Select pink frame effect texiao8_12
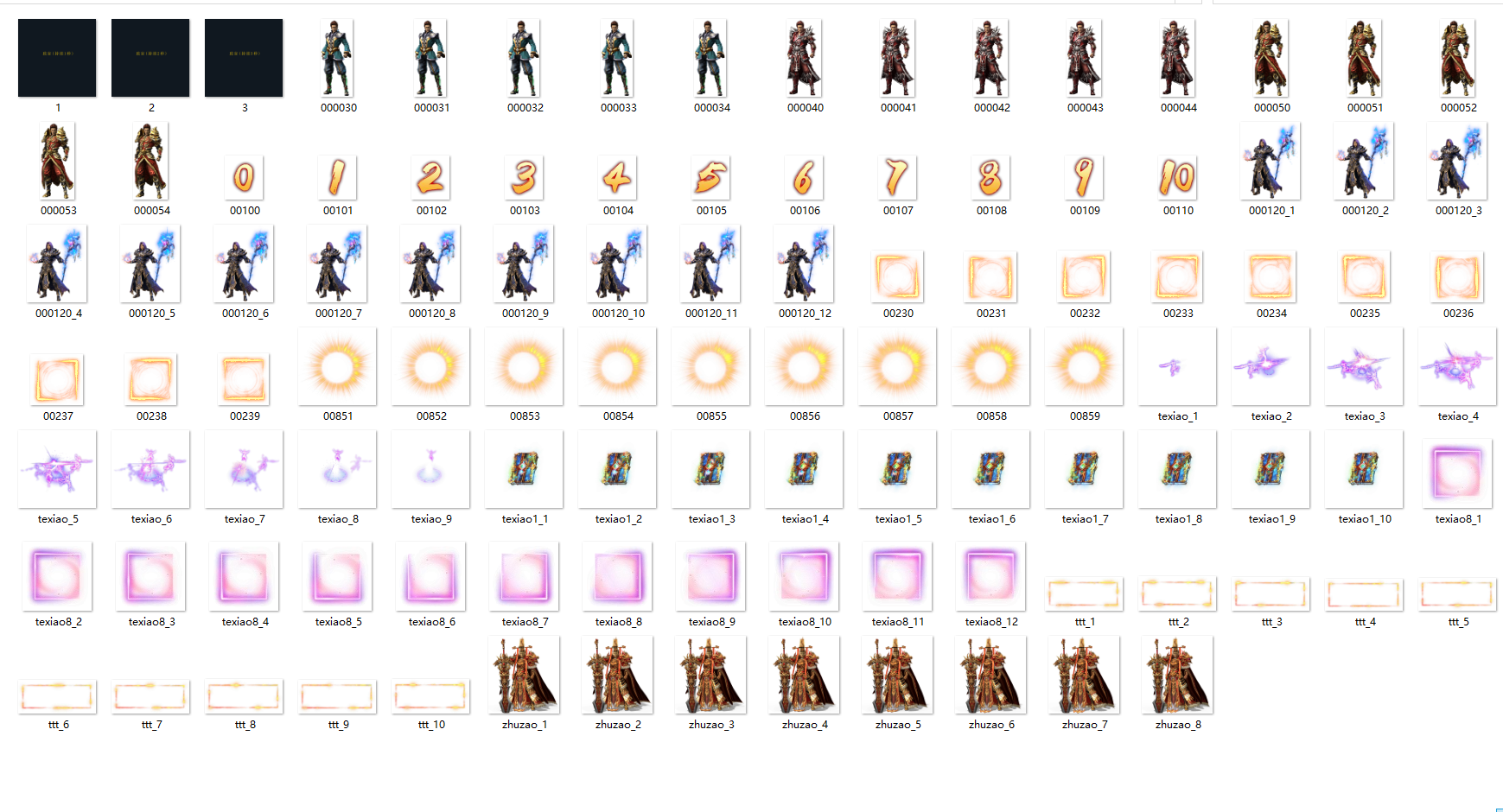 click(x=990, y=576)
